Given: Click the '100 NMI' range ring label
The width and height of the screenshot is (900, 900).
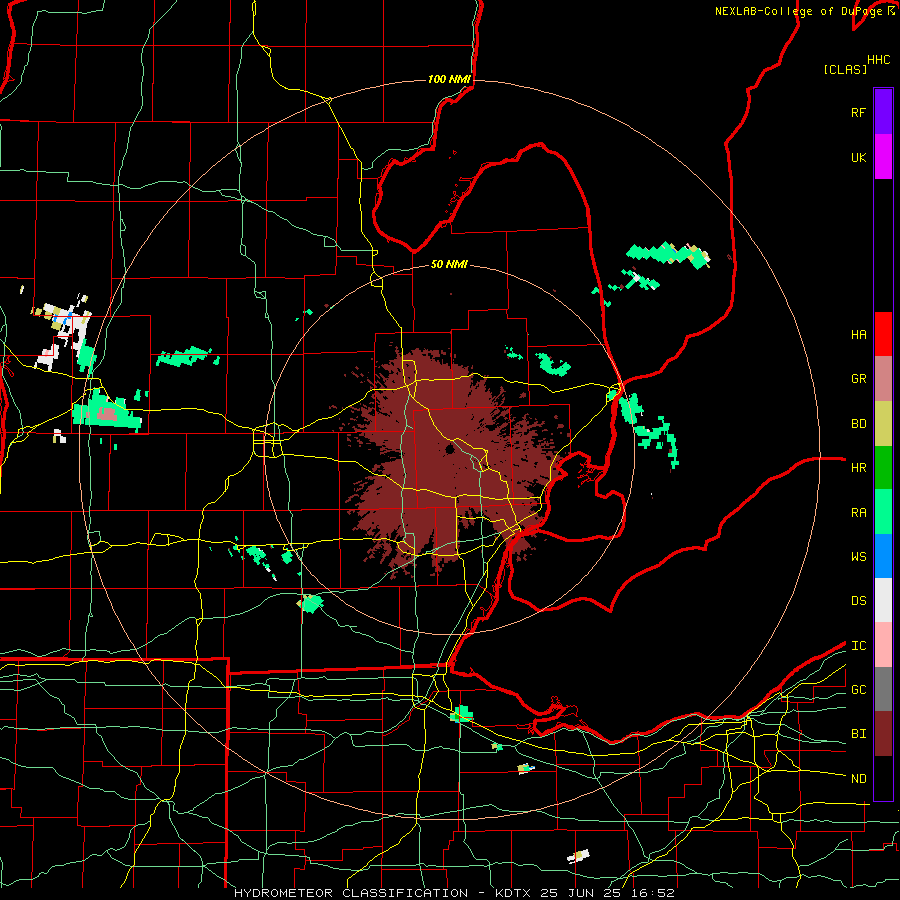Looking at the screenshot, I should pos(449,79).
